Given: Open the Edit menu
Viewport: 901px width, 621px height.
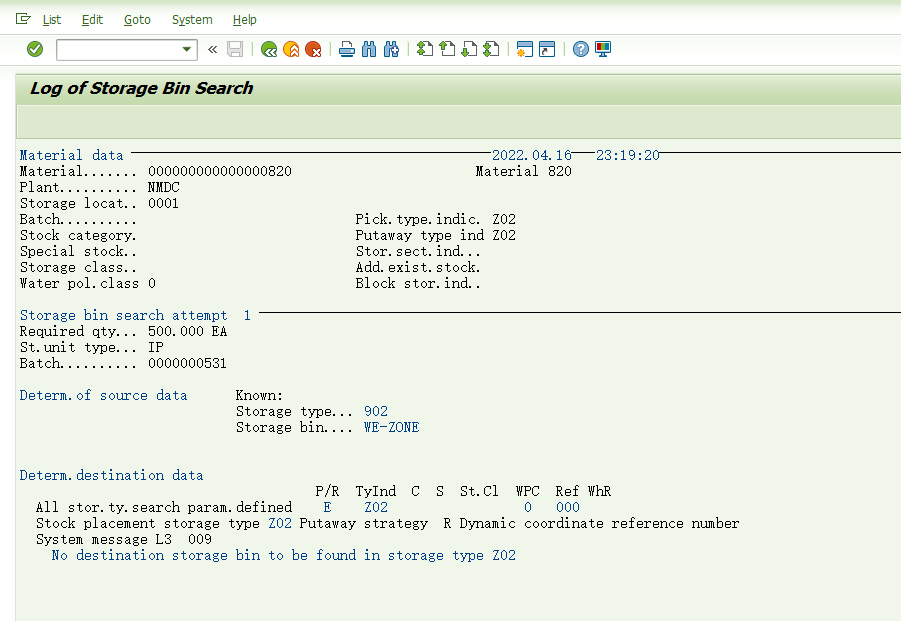Looking at the screenshot, I should tap(92, 20).
